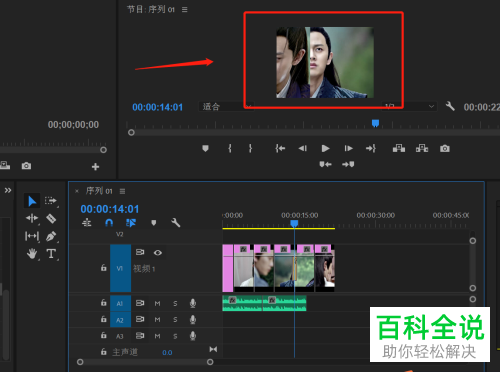Select the Track Select Forward tool
500x372 pixels.
tap(51, 201)
